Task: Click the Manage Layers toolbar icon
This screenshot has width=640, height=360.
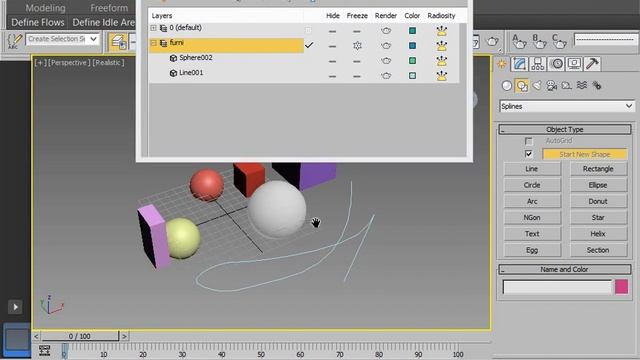Action: coord(118,42)
